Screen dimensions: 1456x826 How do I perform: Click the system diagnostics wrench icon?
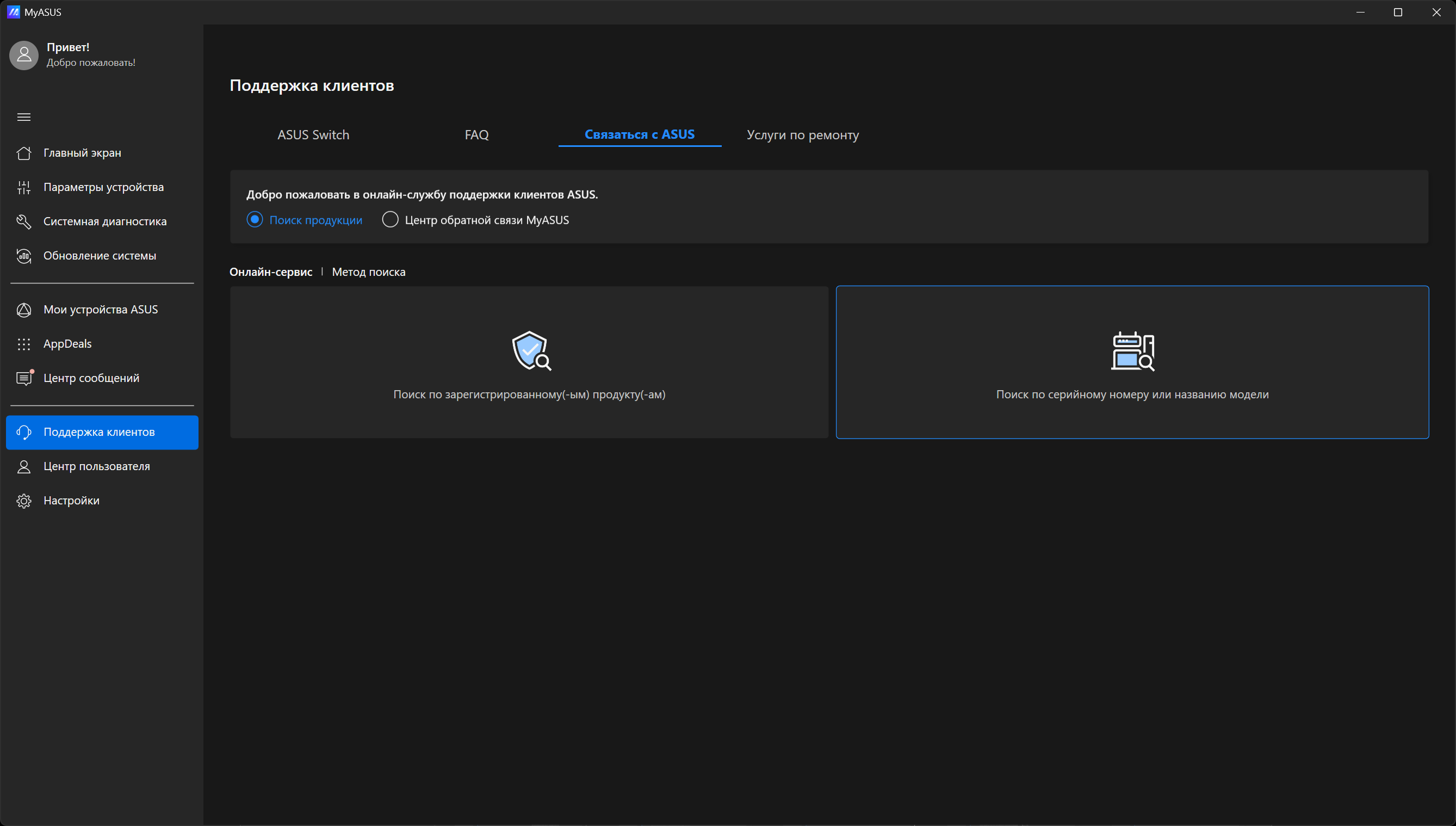pos(24,222)
